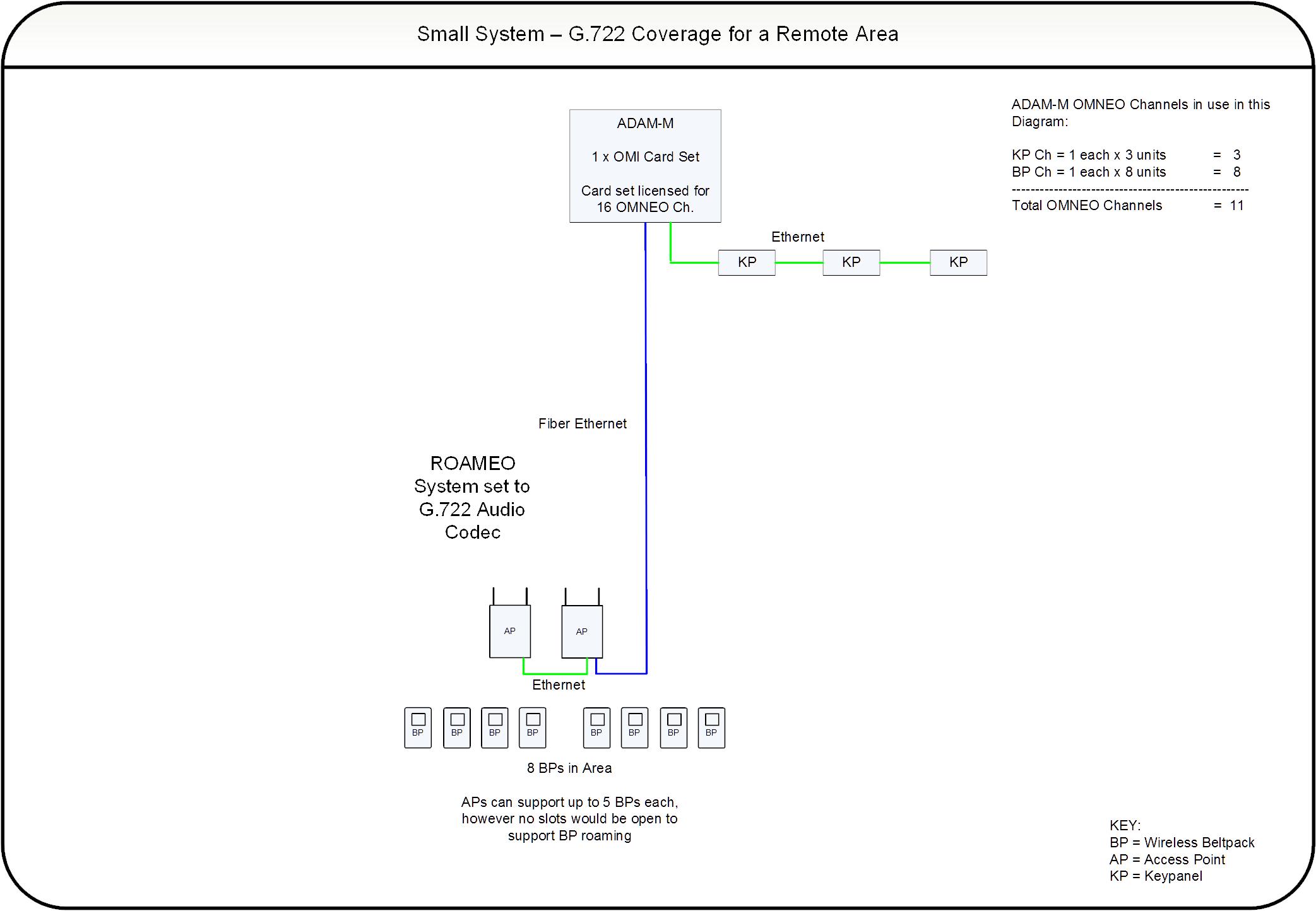Select the ADAM-M OMI Card Set box
The width and height of the screenshot is (1316, 911).
click(x=645, y=166)
